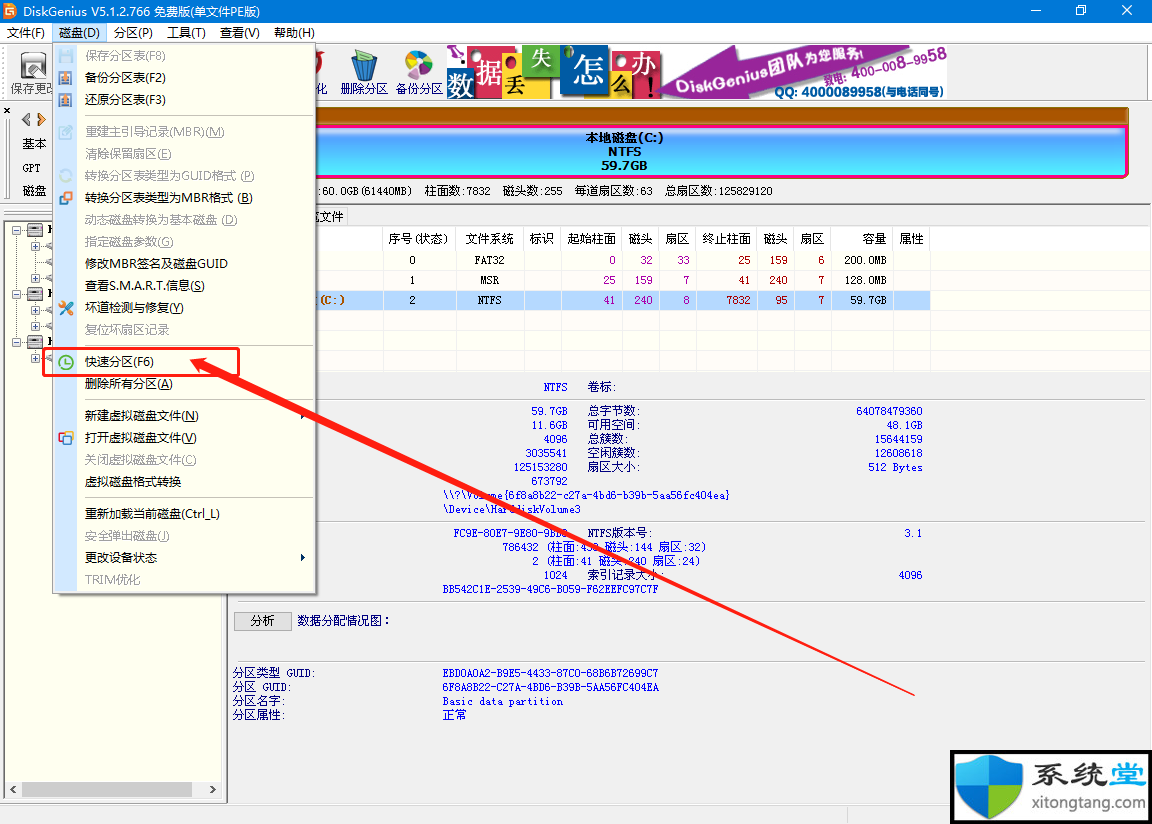Choose 重新加载当前磁盘(Ctrl_L)

coord(184,514)
